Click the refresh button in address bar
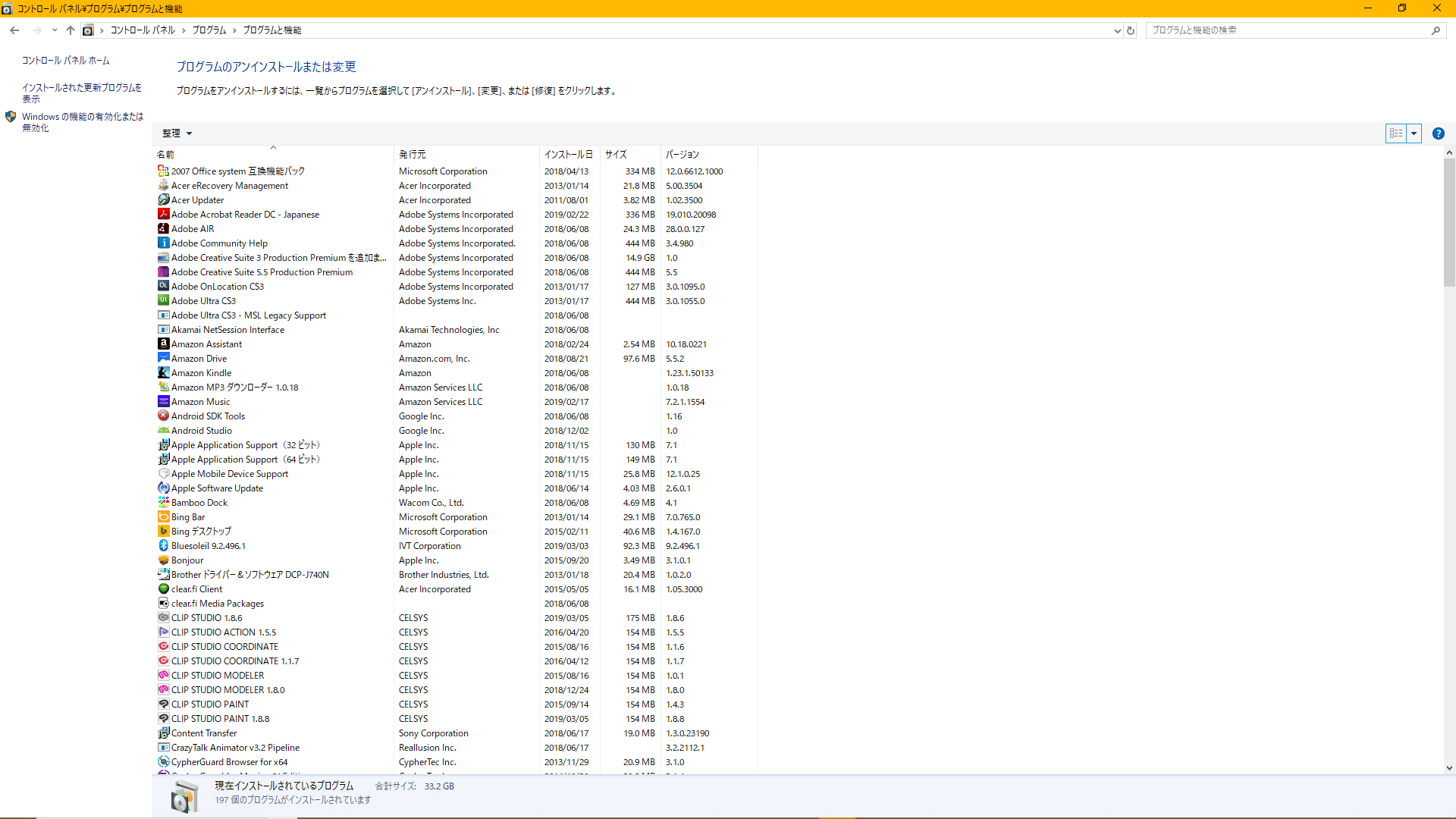This screenshot has width=1456, height=819. [x=1131, y=30]
